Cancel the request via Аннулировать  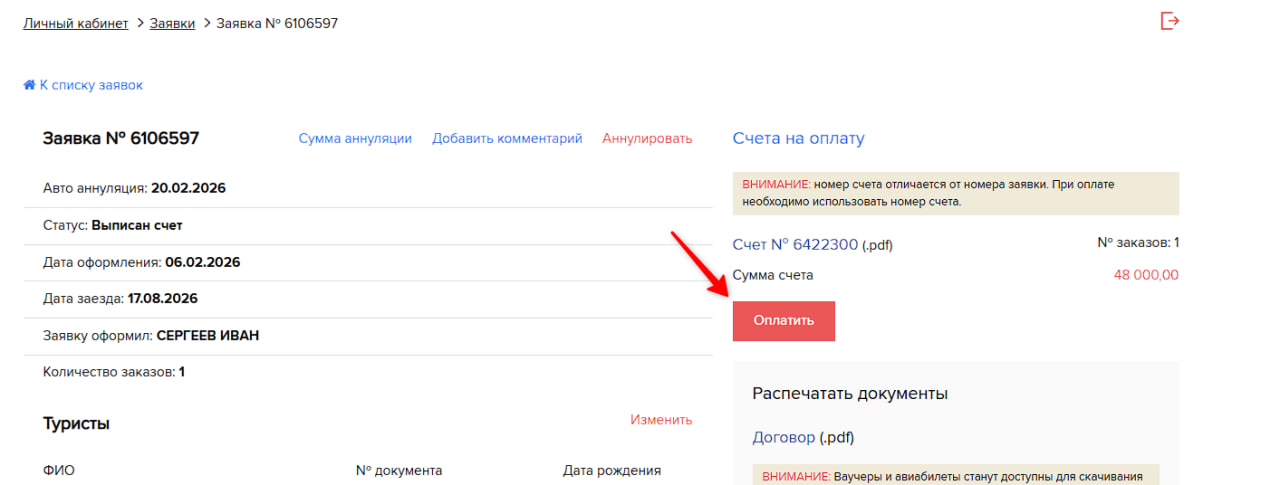coord(647,139)
